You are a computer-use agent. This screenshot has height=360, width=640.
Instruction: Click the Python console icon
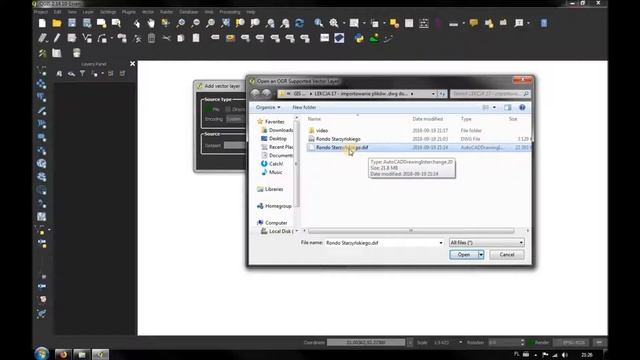pyautogui.click(x=359, y=38)
